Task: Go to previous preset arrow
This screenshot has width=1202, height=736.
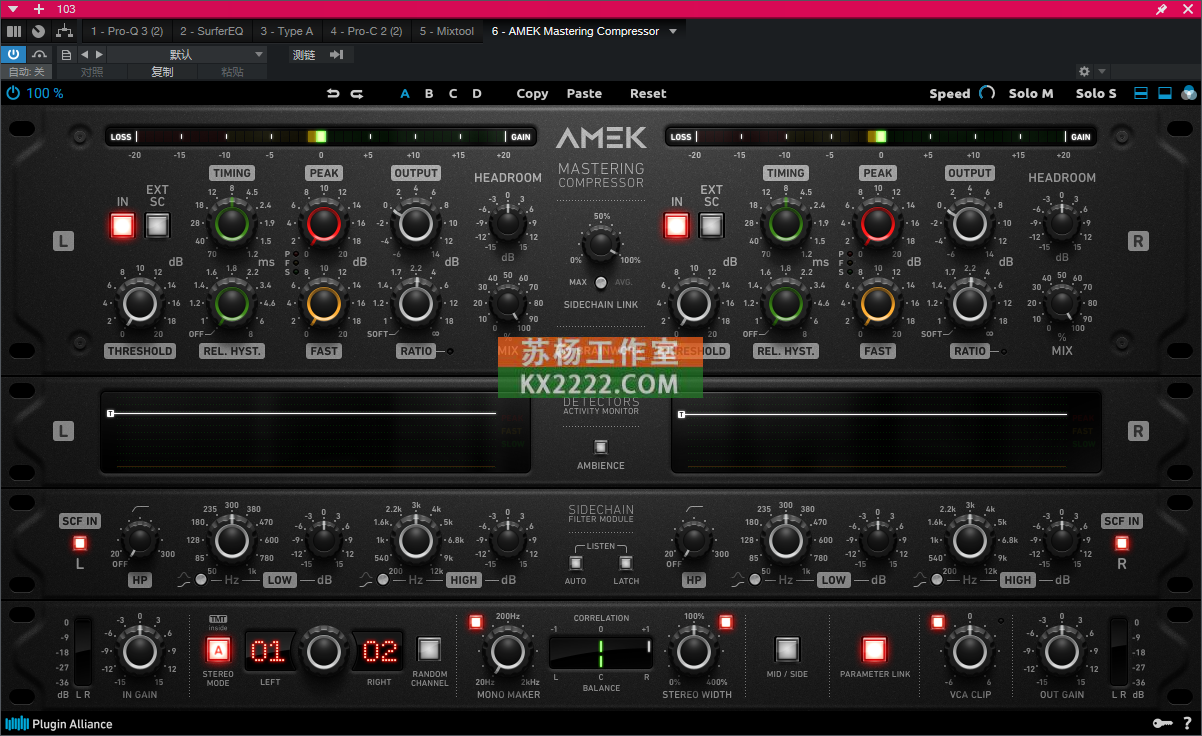Action: [84, 54]
